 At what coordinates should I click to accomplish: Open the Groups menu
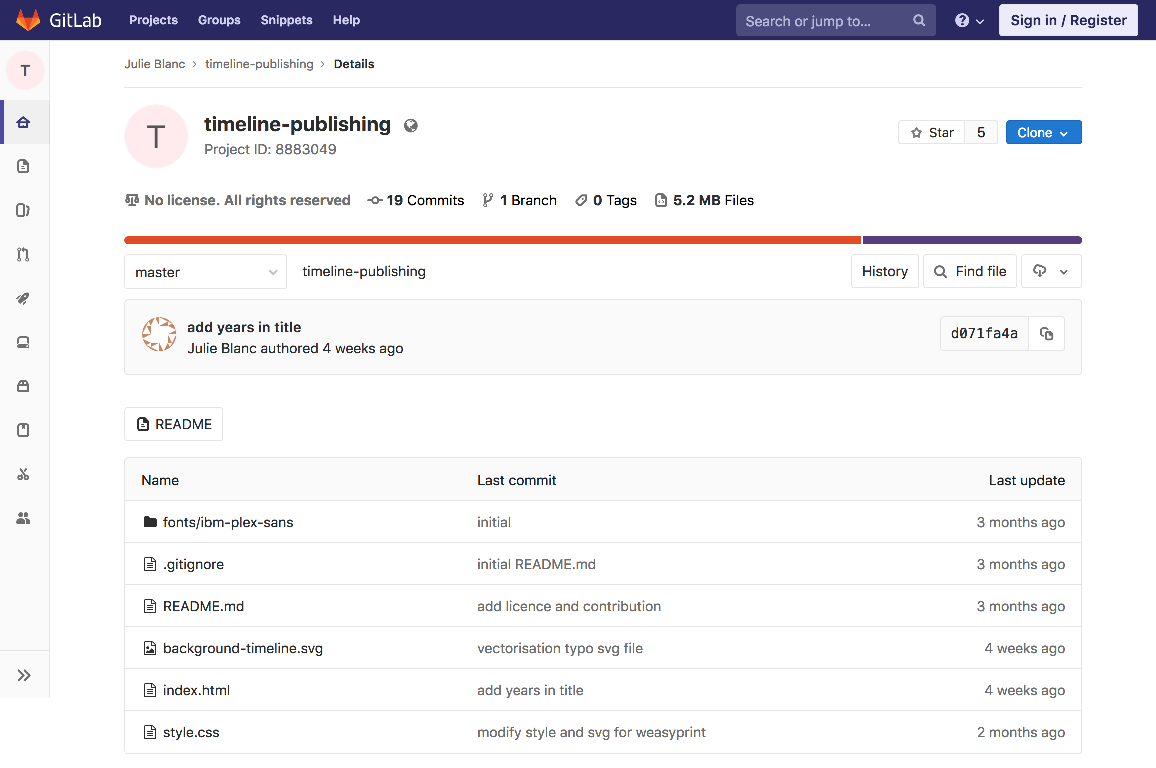pyautogui.click(x=219, y=20)
